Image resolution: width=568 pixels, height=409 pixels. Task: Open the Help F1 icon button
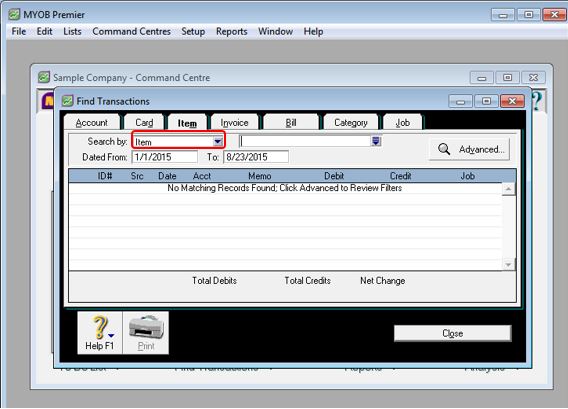point(100,333)
